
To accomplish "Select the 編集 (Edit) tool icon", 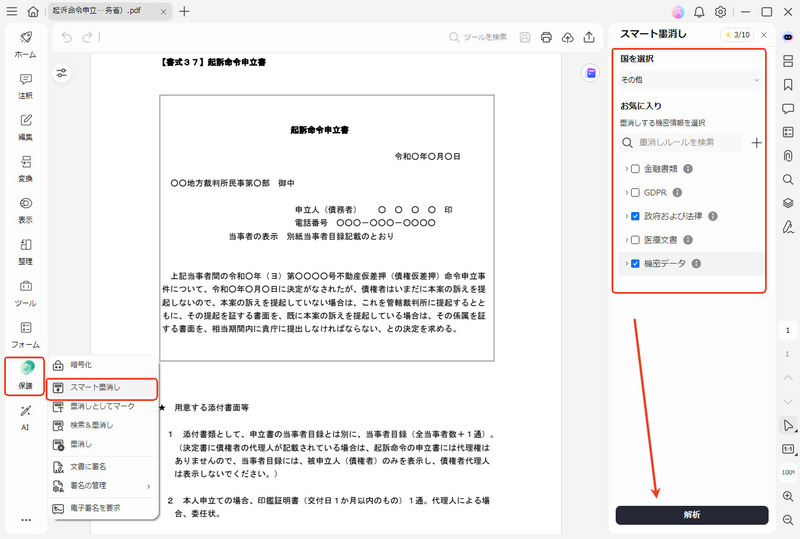I will click(x=25, y=126).
